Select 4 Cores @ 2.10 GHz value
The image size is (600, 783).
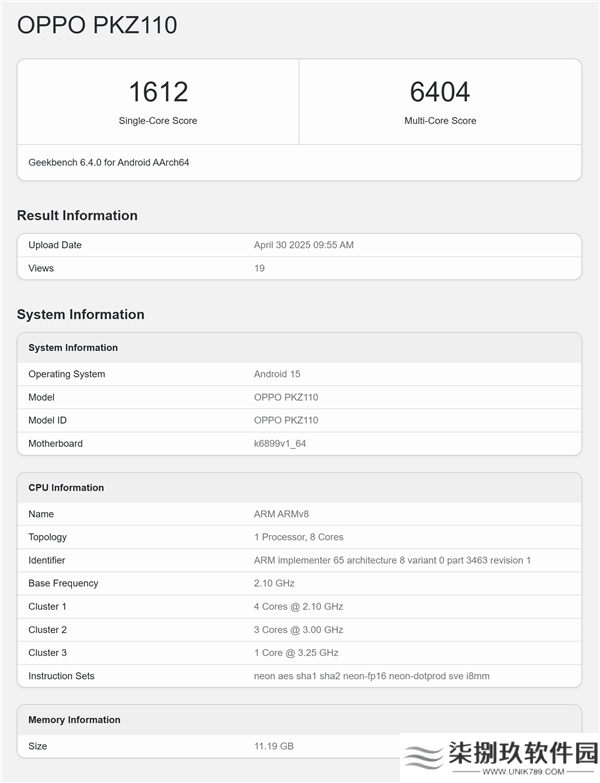coord(299,606)
